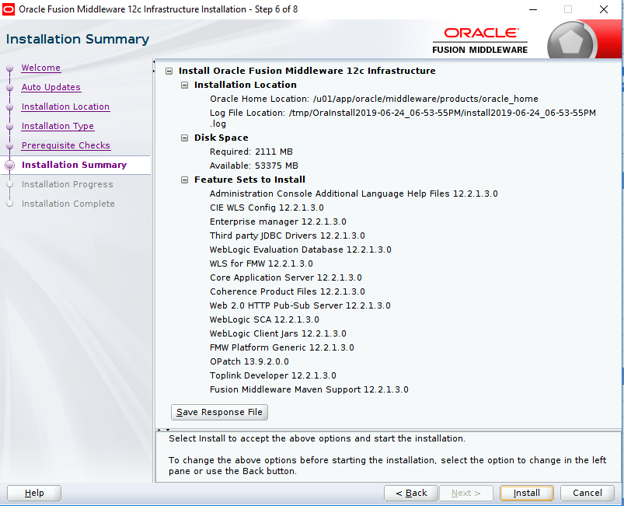Click the Oracle Fusion Middleware pentagon logo
The image size is (624, 507).
point(573,43)
